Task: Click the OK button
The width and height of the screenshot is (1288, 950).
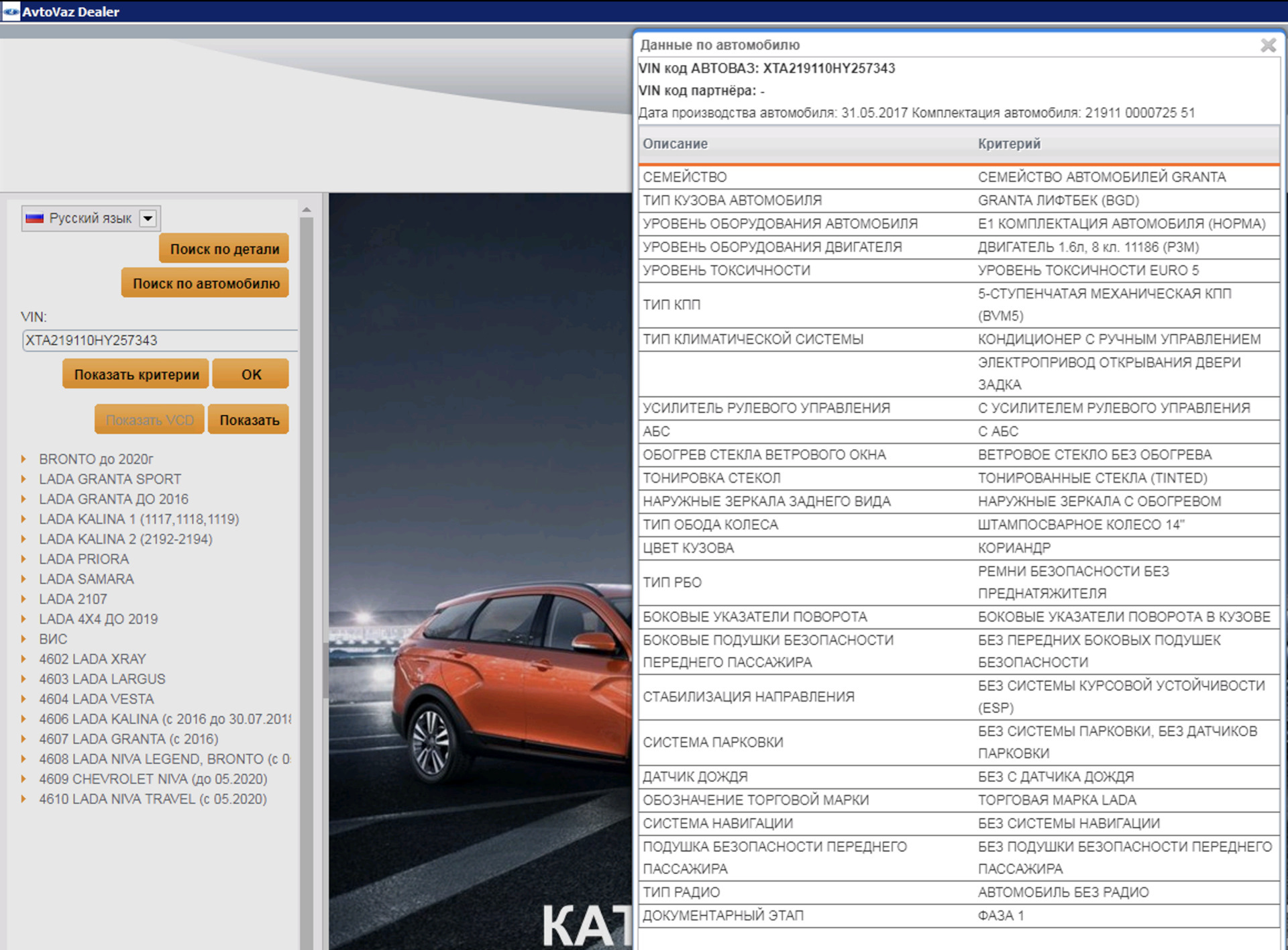Action: click(251, 374)
